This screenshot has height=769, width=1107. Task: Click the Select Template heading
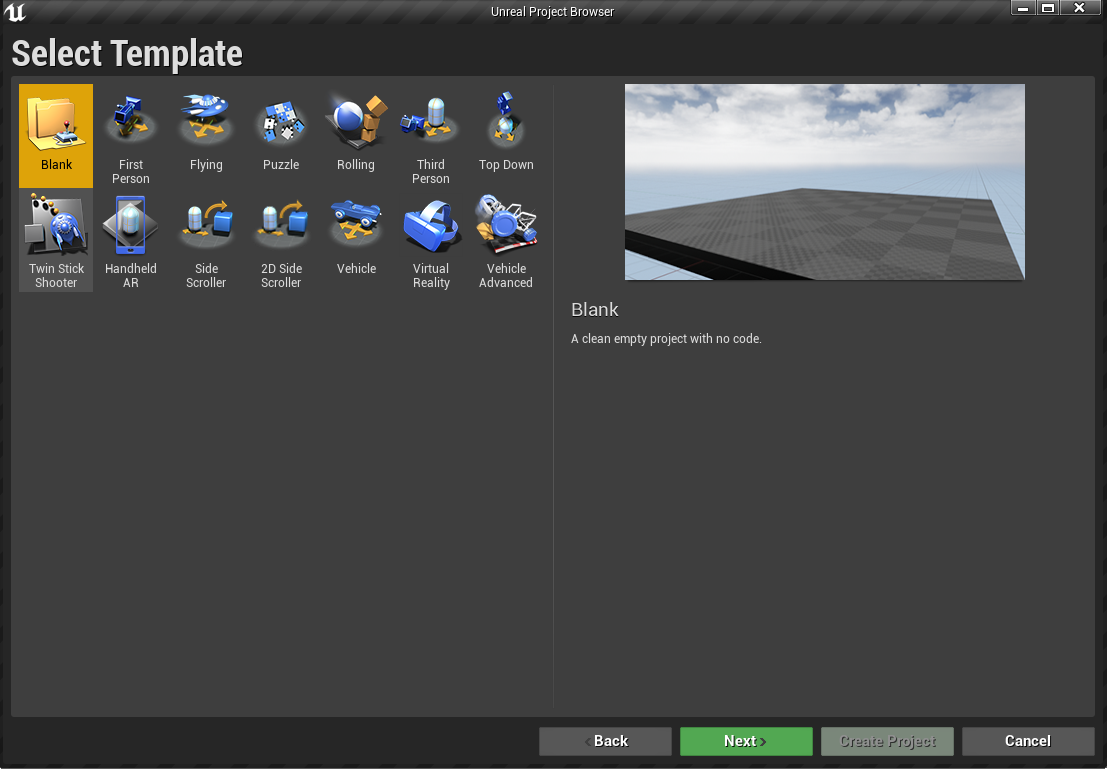(x=127, y=54)
